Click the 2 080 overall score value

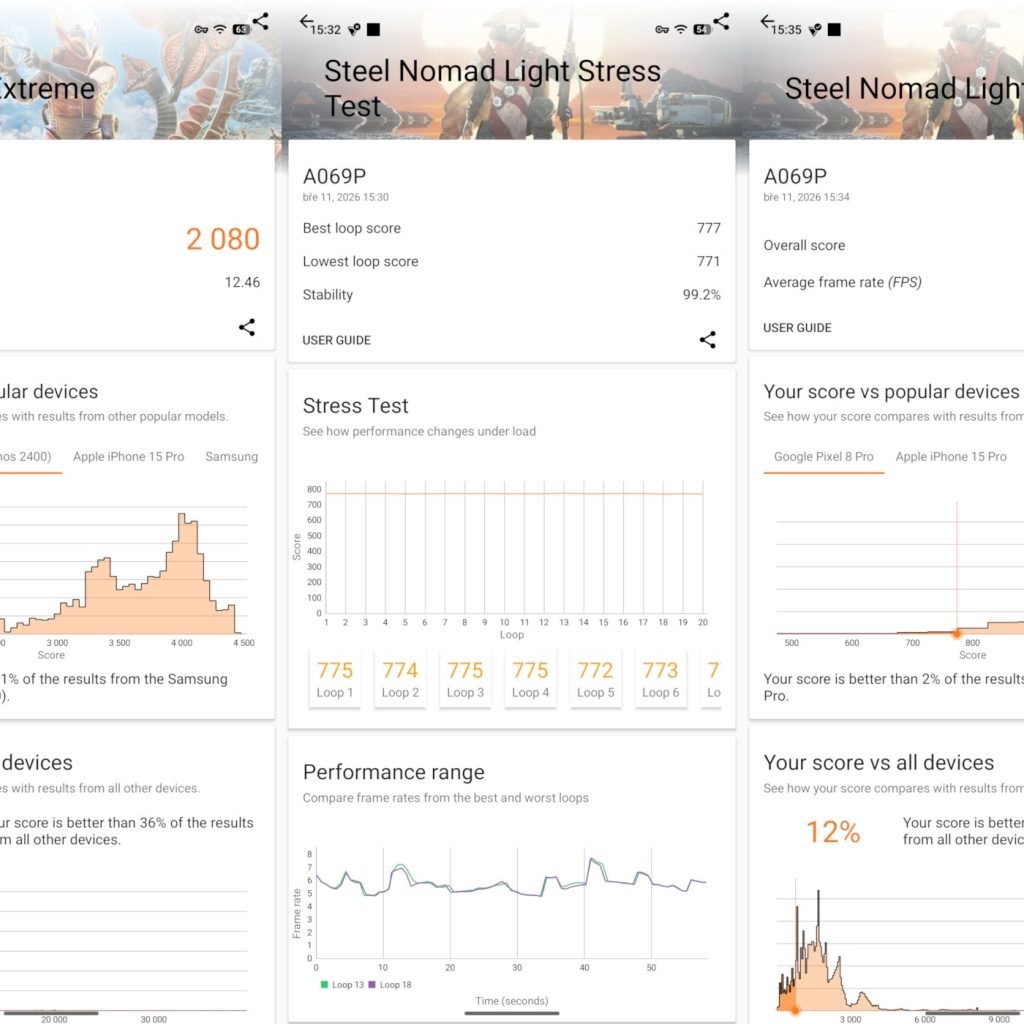point(222,239)
